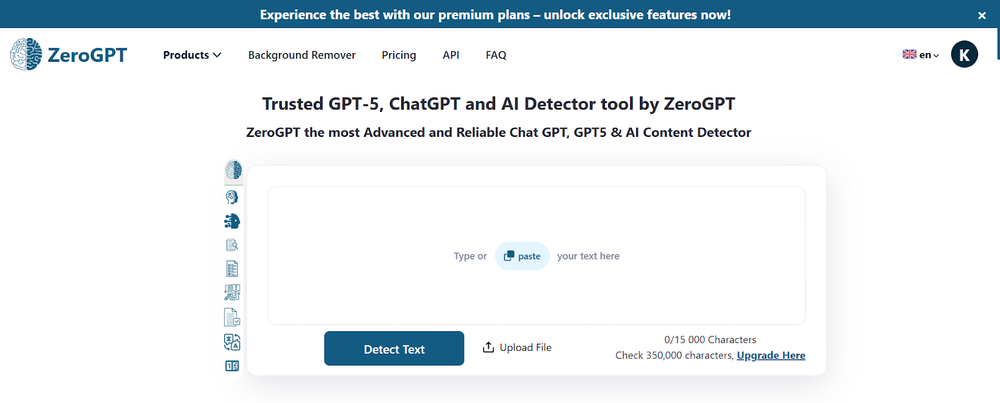This screenshot has height=403, width=1000.
Task: Open the document-with-magnifier sidebar tool
Action: [232, 245]
